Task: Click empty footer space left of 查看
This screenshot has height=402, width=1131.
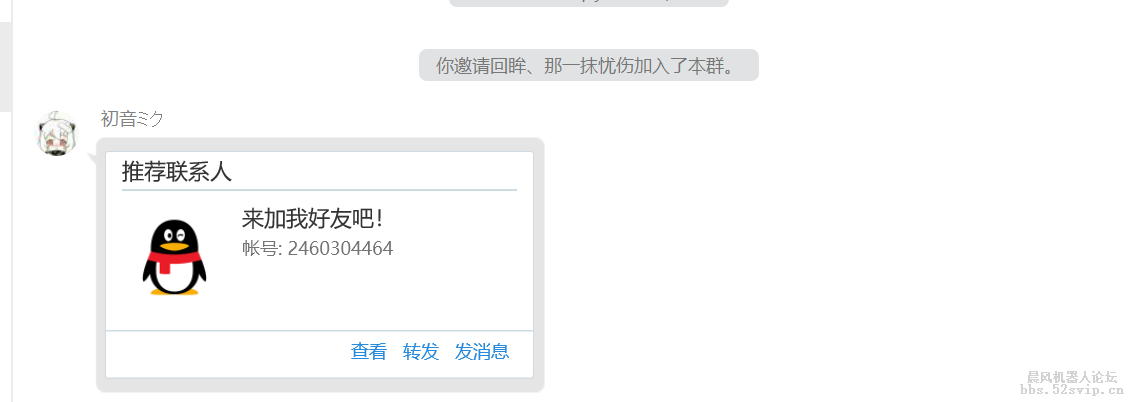Action: (x=227, y=354)
